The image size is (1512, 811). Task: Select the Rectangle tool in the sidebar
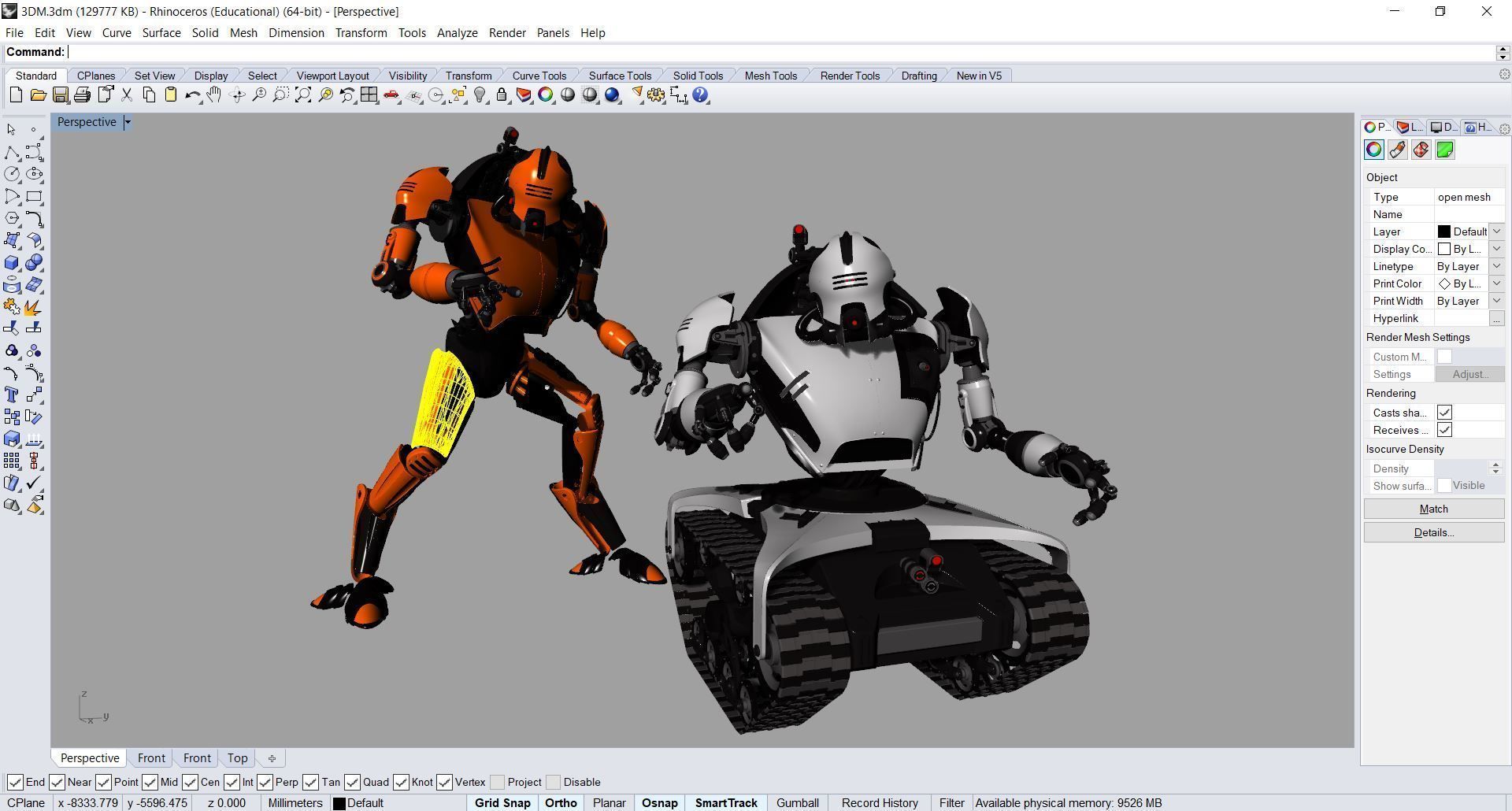pos(34,196)
